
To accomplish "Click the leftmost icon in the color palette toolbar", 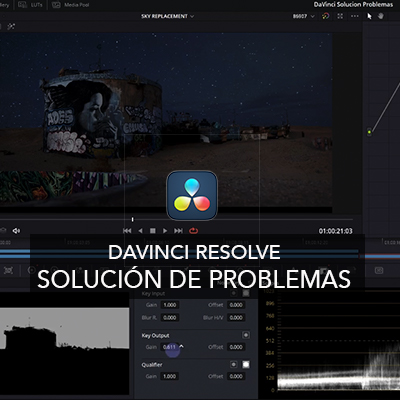I will [x=8, y=270].
